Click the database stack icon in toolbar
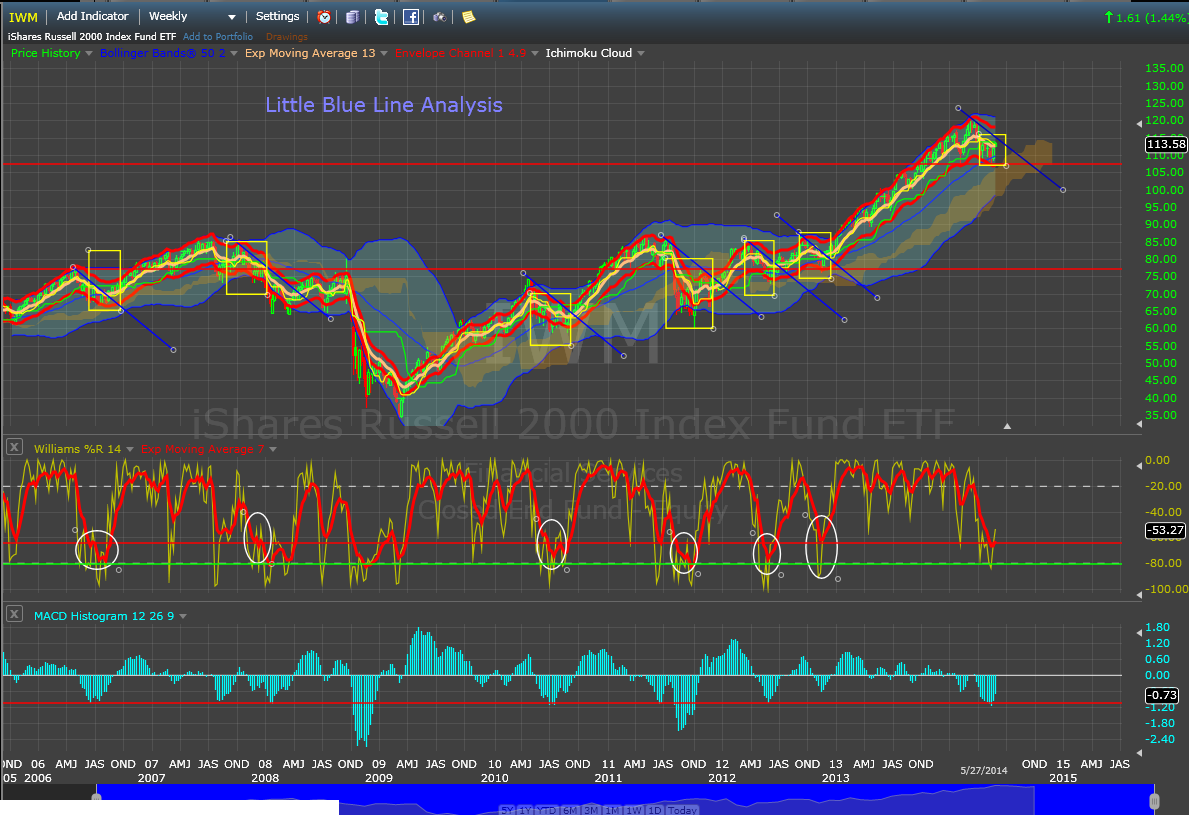 pyautogui.click(x=353, y=17)
